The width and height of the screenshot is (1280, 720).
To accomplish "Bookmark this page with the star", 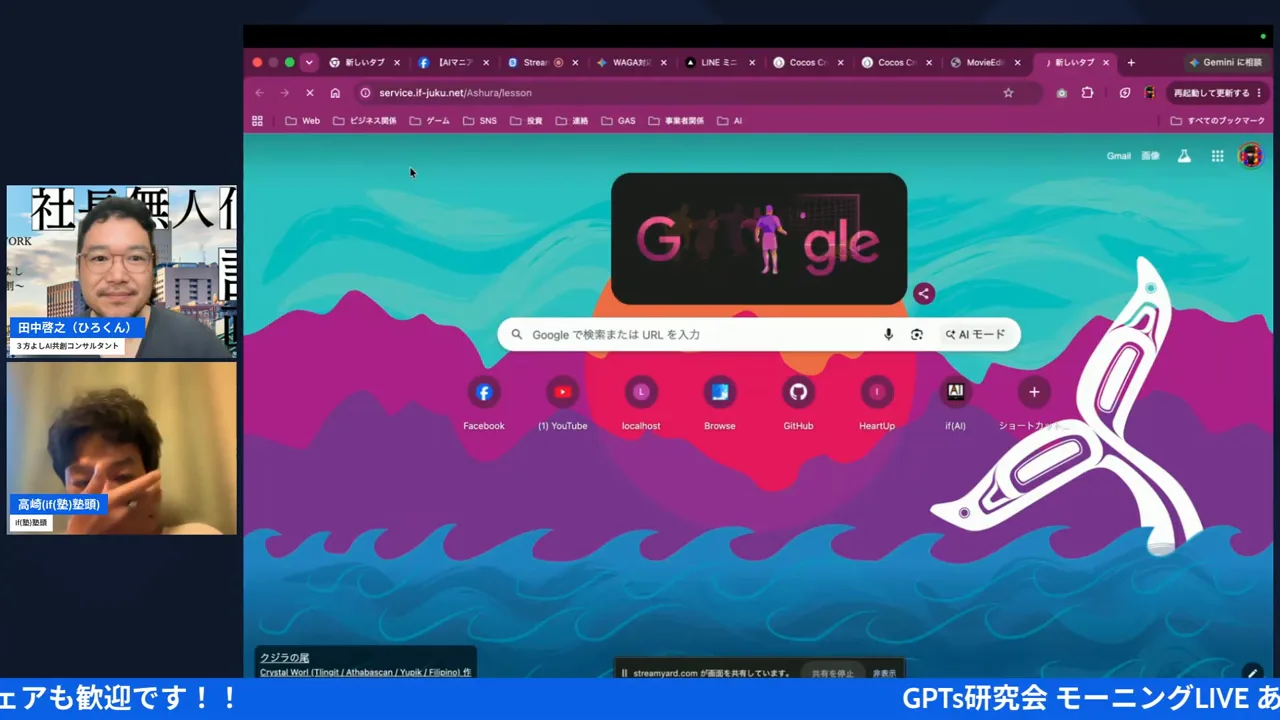I will (x=1008, y=93).
